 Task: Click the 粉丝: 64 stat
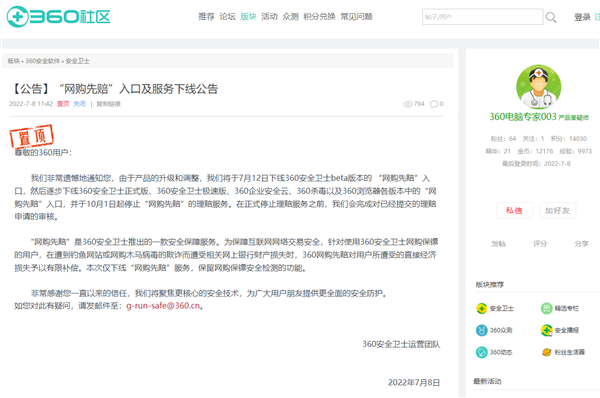[504, 139]
